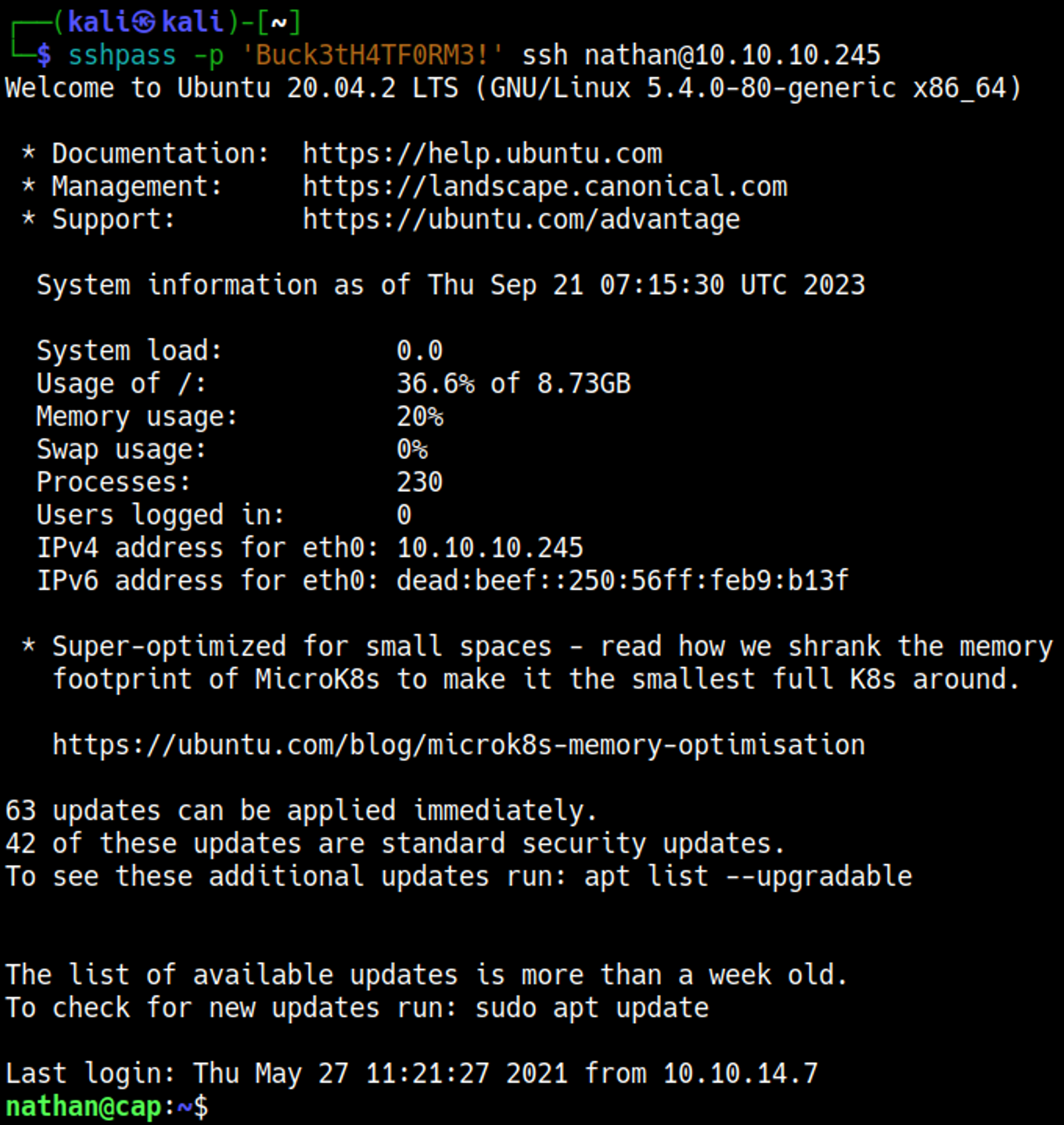Click the "sudo apt update" command text
This screenshot has width=1064, height=1125.
tap(591, 1008)
